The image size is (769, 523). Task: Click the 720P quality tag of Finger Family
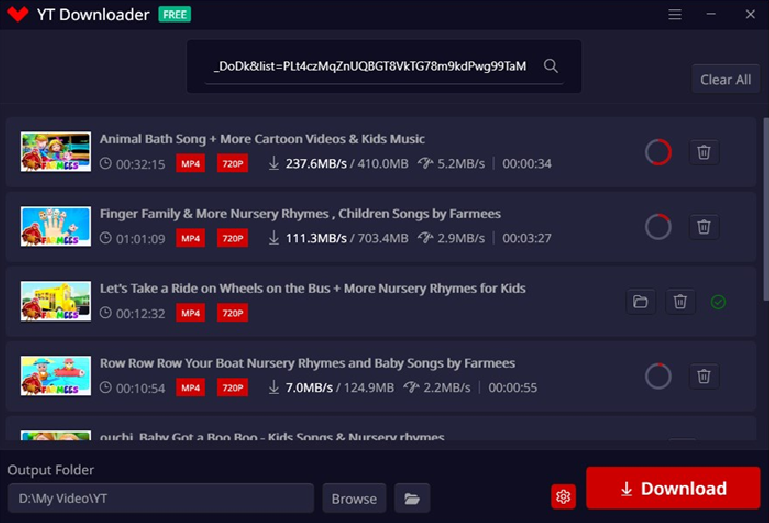point(232,238)
